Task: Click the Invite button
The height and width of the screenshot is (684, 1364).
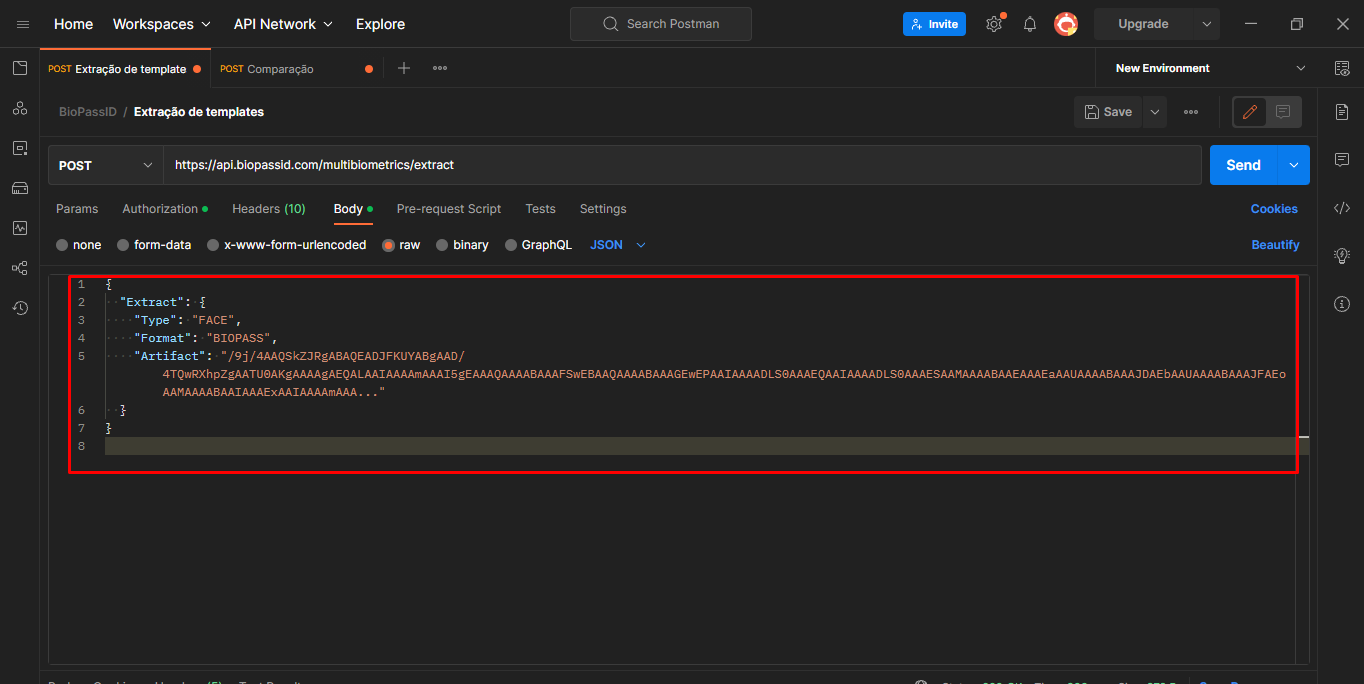Action: pyautogui.click(x=934, y=24)
